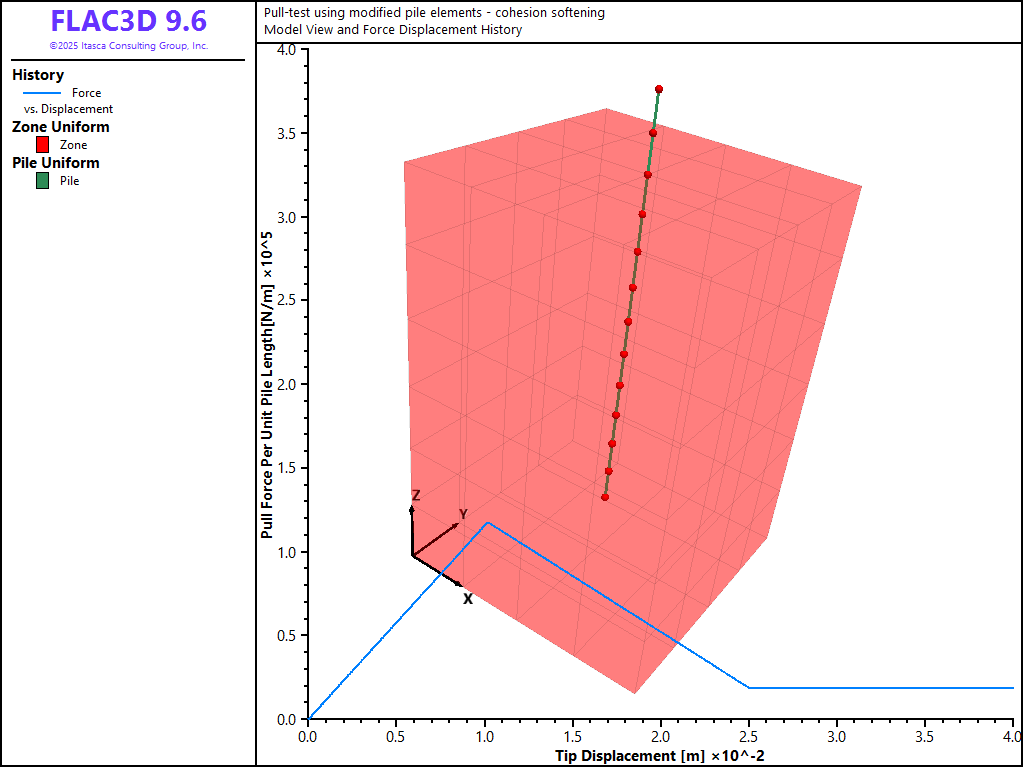
Task: Click the FLAC3D 9.6 logo title
Action: tap(128, 22)
